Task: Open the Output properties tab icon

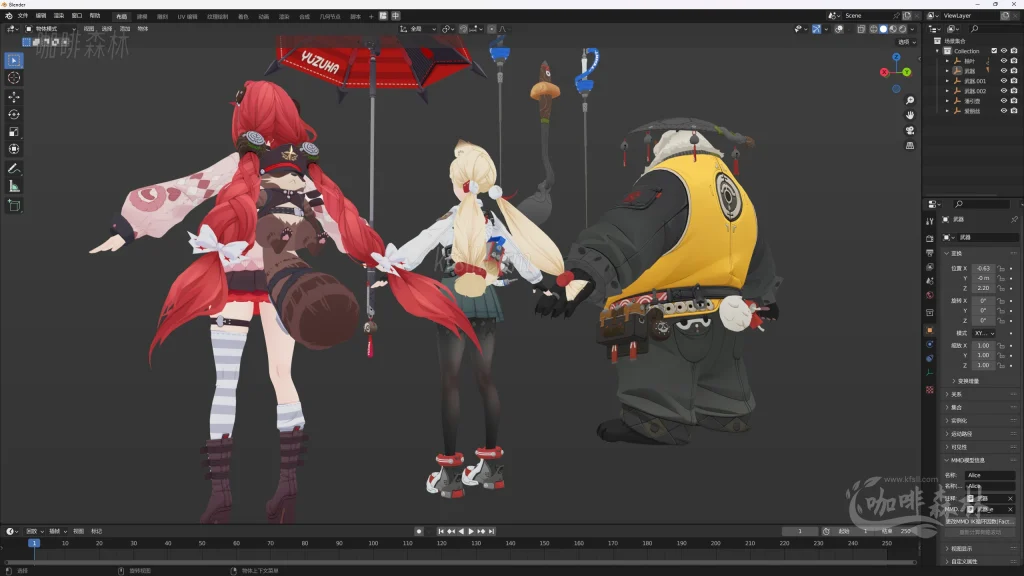Action: point(930,253)
